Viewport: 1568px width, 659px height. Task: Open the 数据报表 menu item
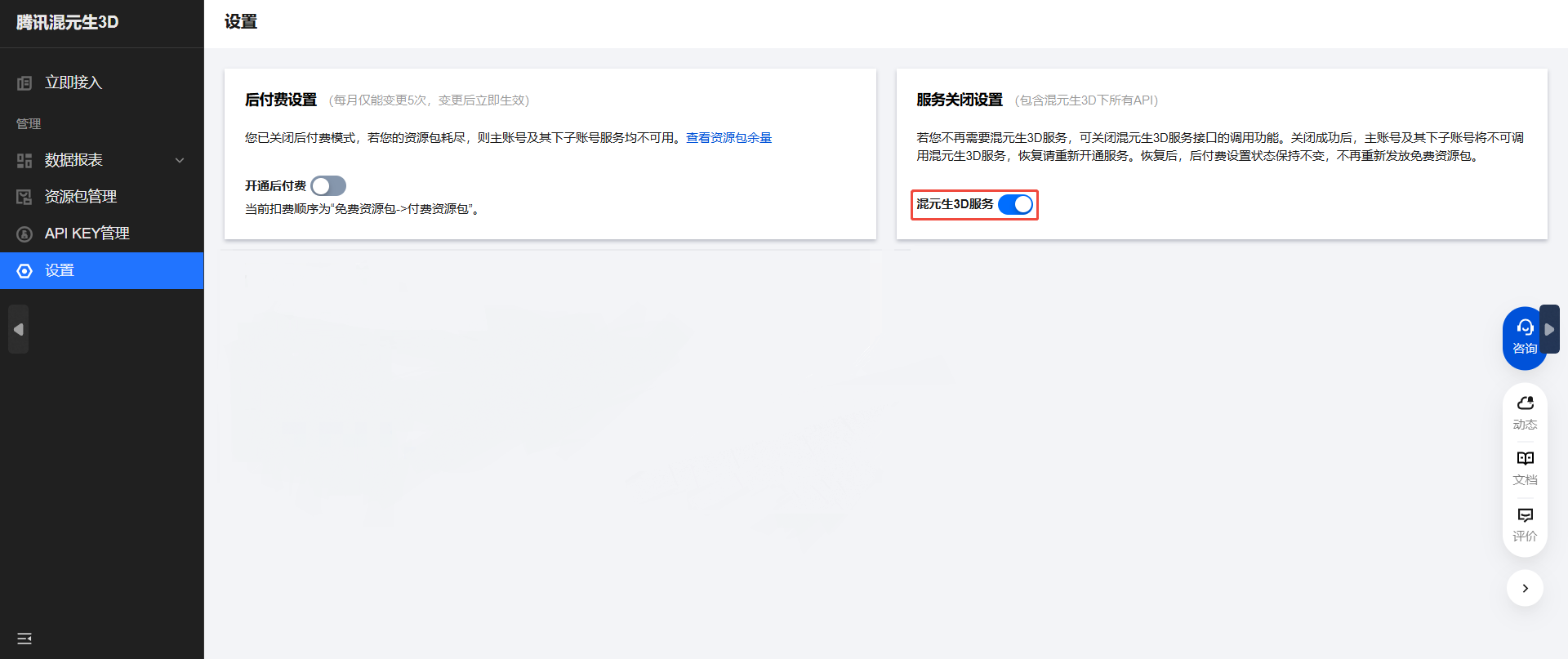pos(101,160)
